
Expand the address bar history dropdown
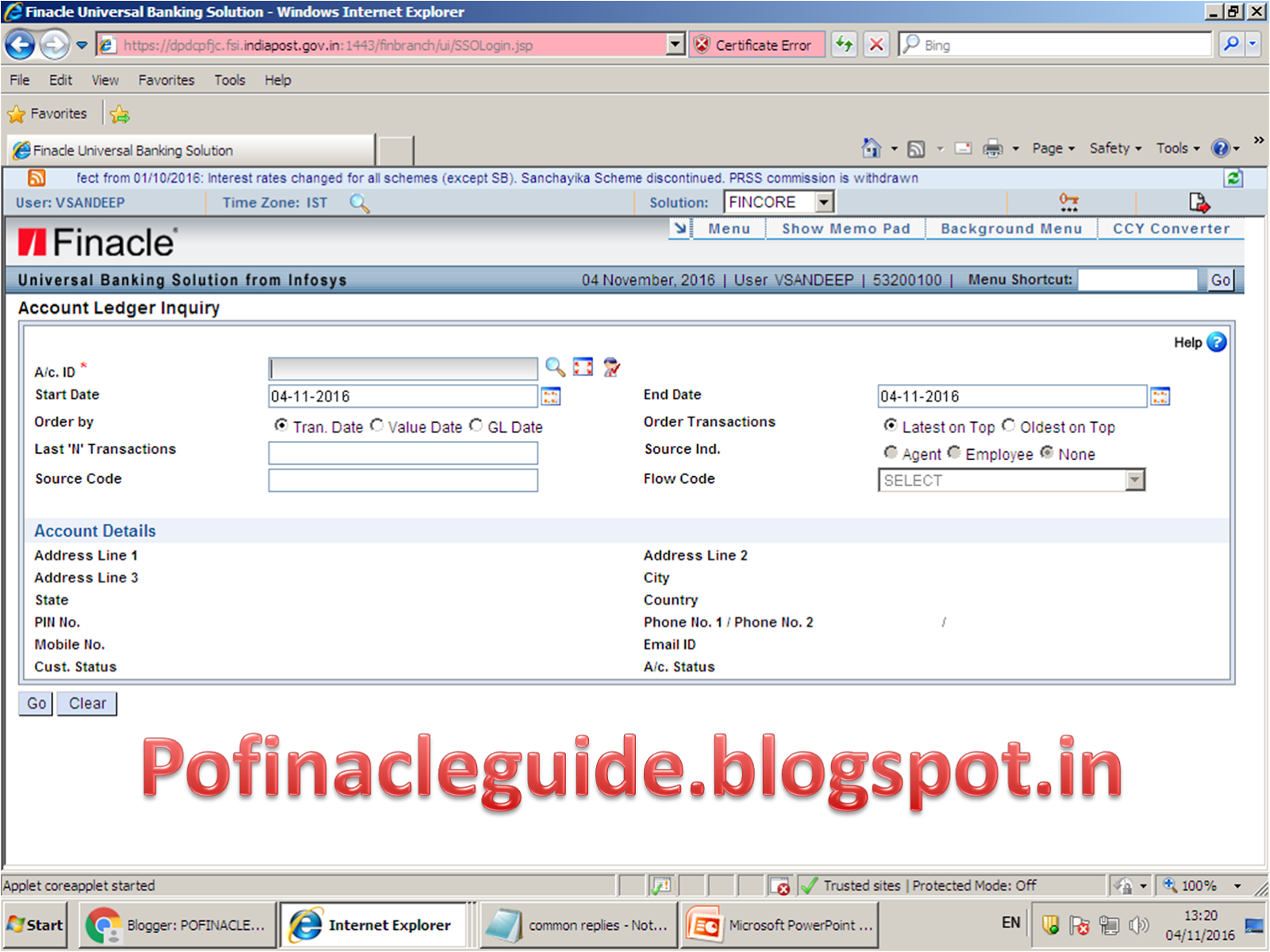[x=674, y=45]
